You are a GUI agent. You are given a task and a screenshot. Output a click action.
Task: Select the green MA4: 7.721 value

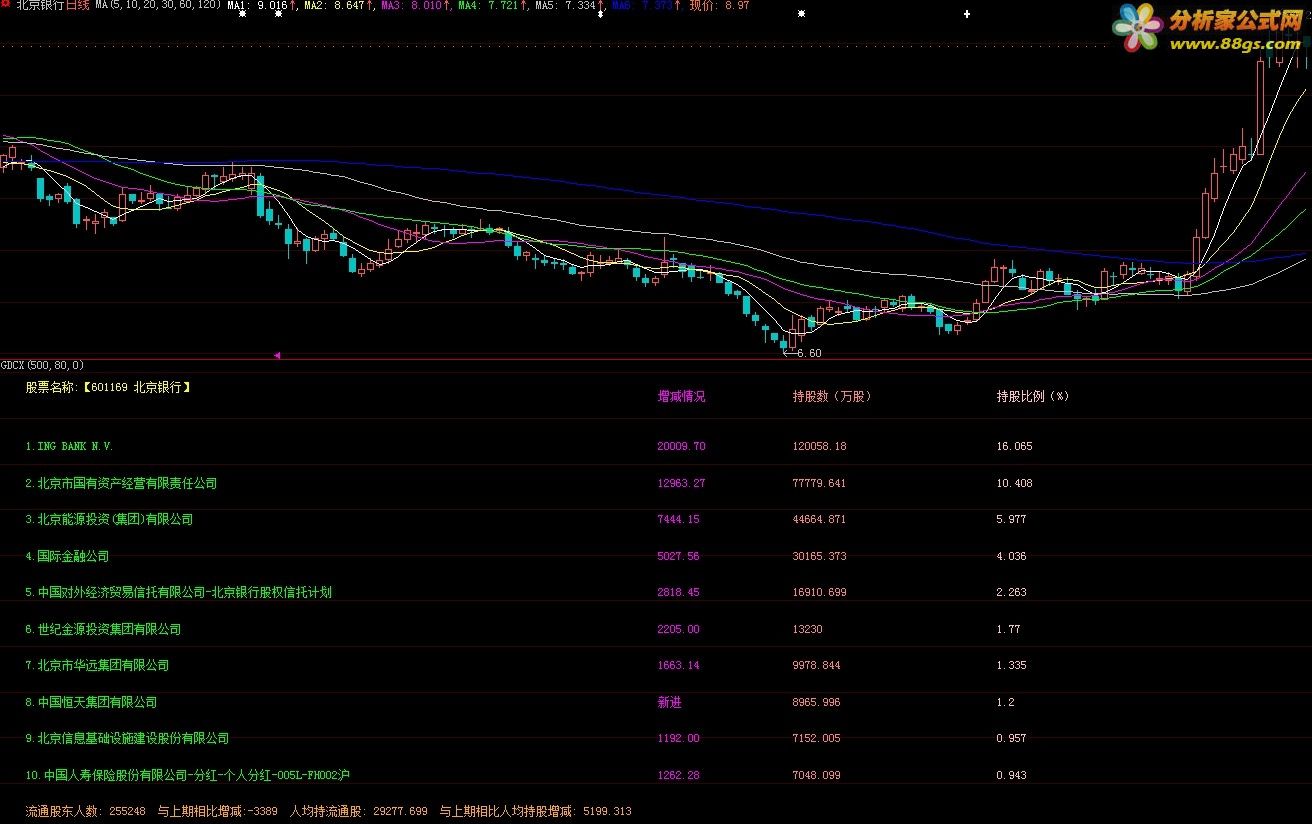click(490, 5)
